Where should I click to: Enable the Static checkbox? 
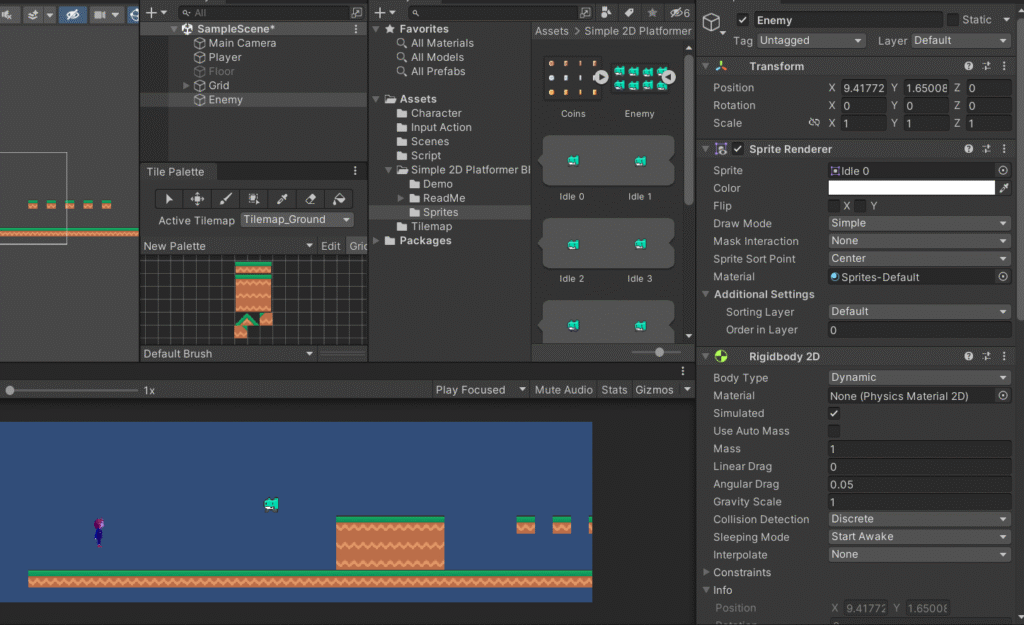[x=952, y=20]
